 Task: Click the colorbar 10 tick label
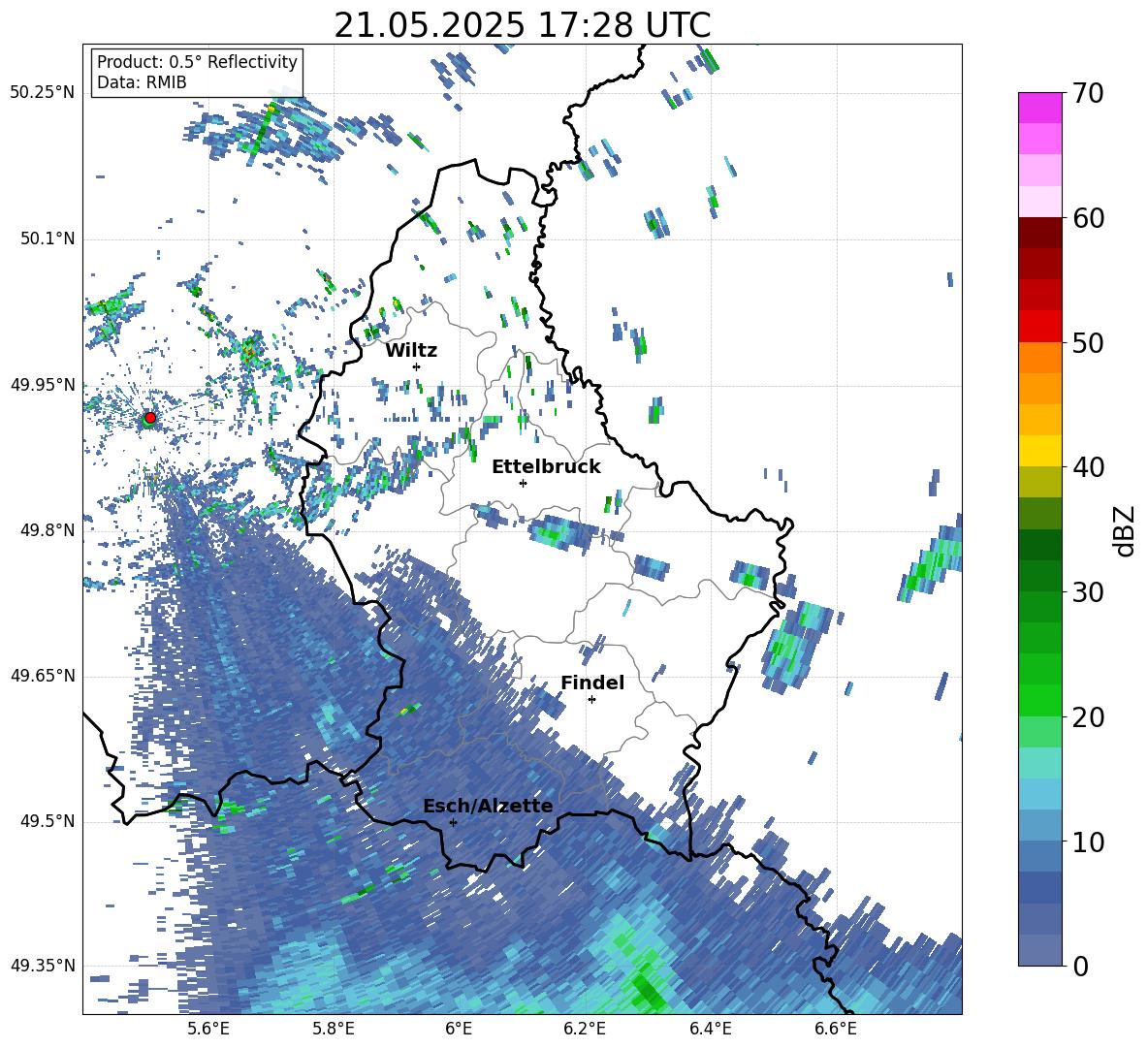(x=1089, y=842)
